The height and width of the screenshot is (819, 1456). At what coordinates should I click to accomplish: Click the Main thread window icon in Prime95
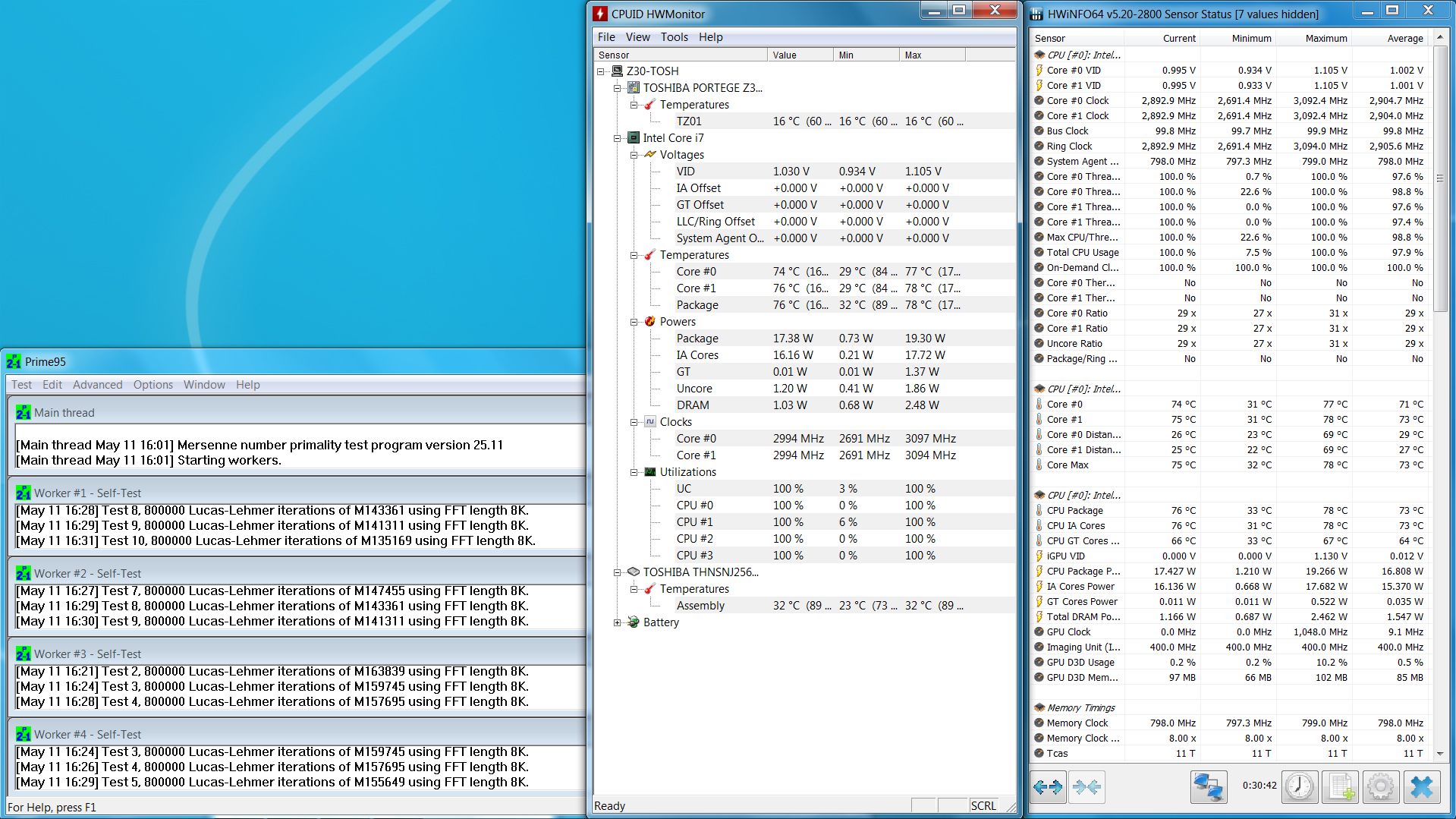tap(24, 413)
